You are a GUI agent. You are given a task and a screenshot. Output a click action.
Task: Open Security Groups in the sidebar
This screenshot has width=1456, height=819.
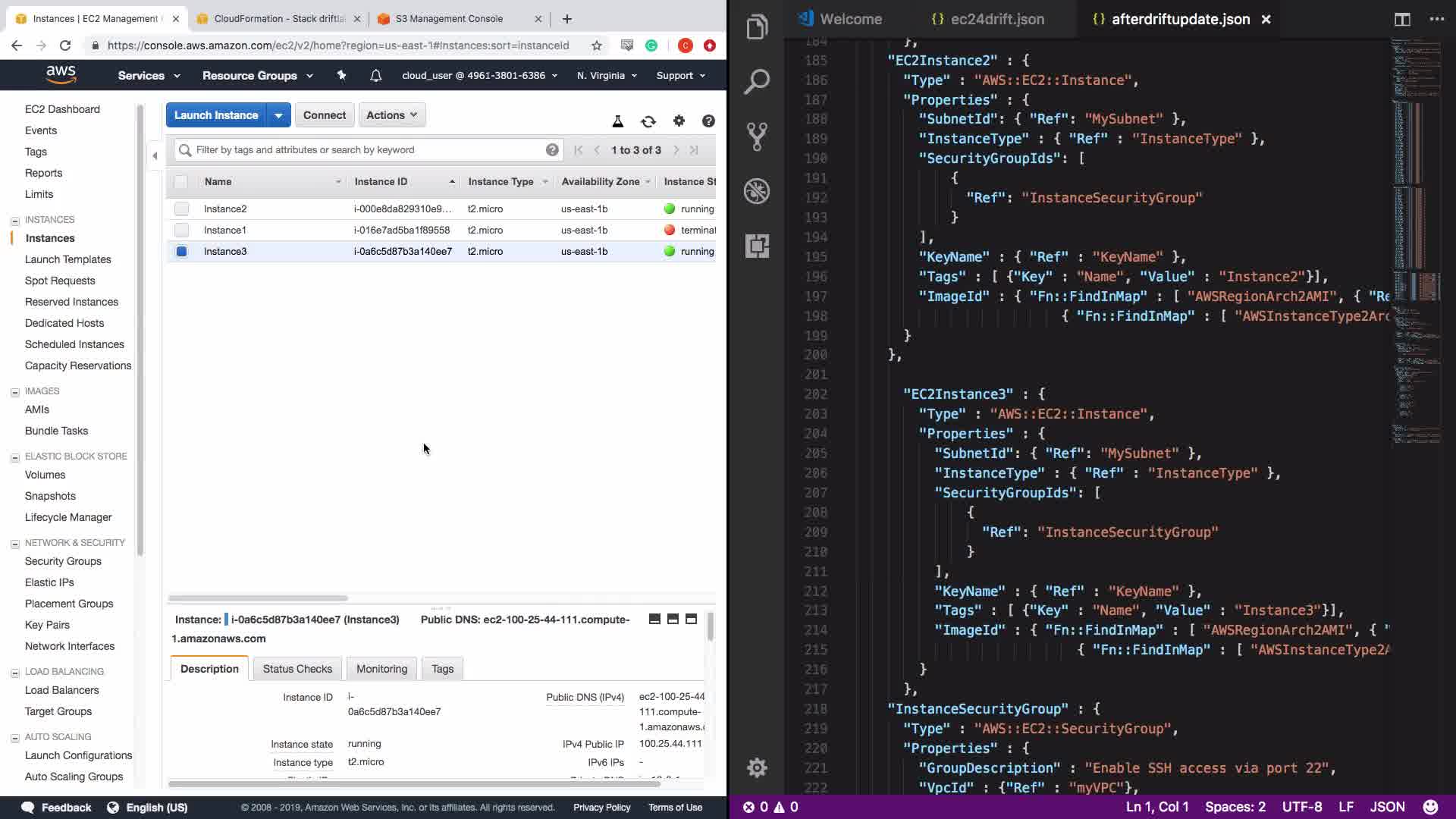coord(63,561)
